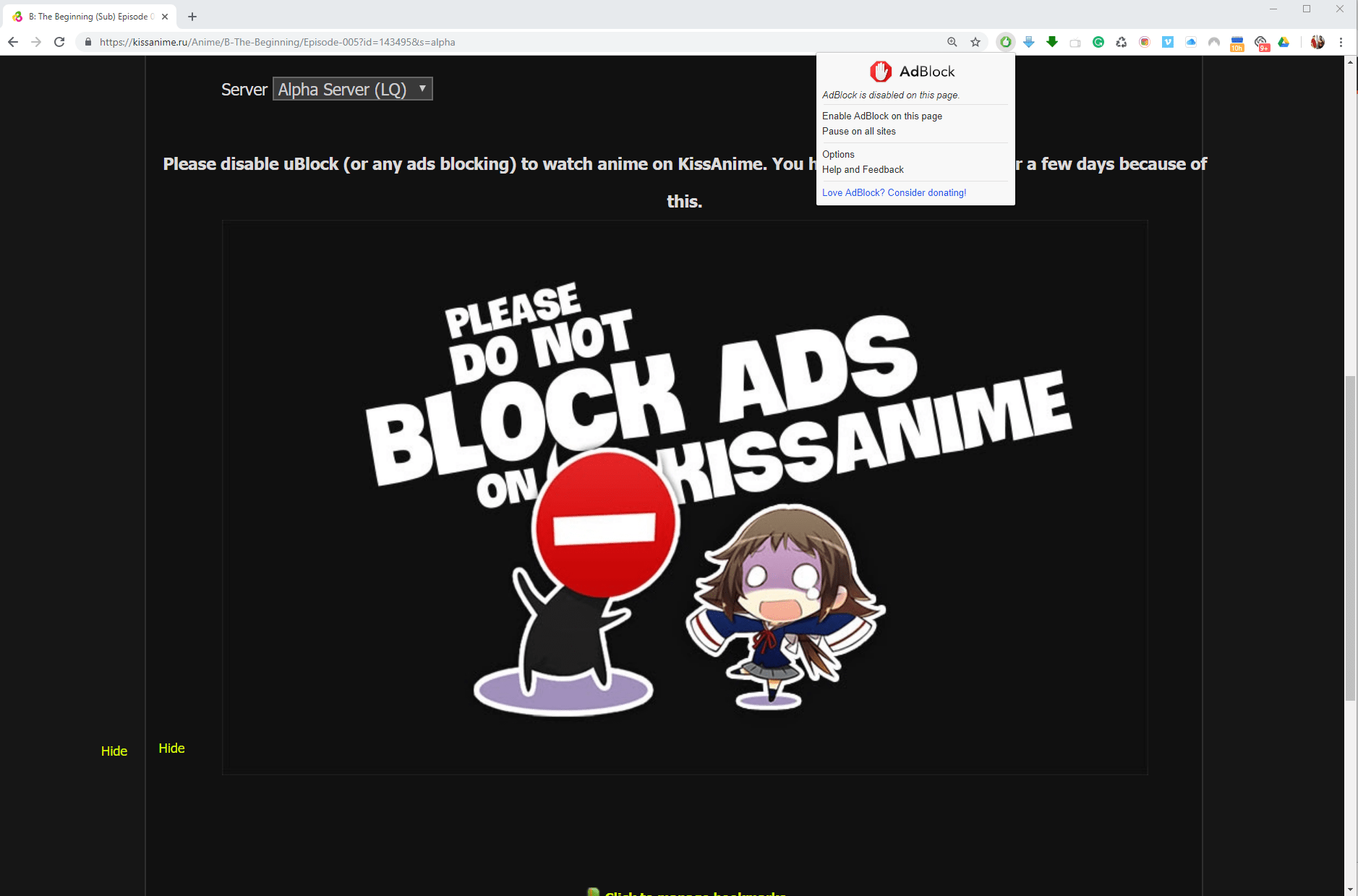
Task: Click the address bar URL
Action: [x=278, y=42]
